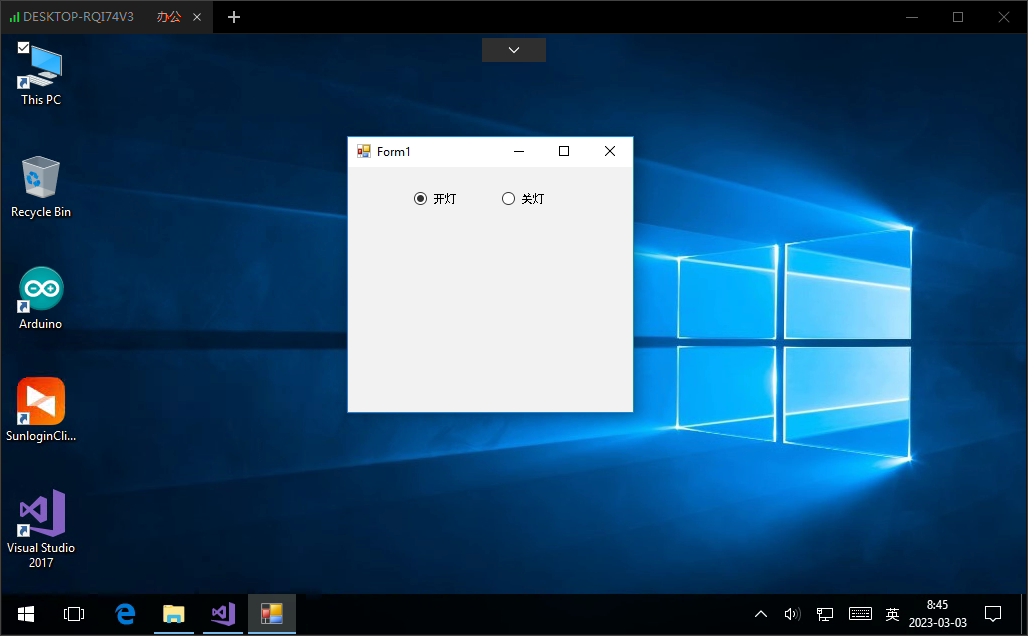This screenshot has width=1028, height=636.
Task: Select the checkbox on This PC icon
Action: (x=24, y=47)
